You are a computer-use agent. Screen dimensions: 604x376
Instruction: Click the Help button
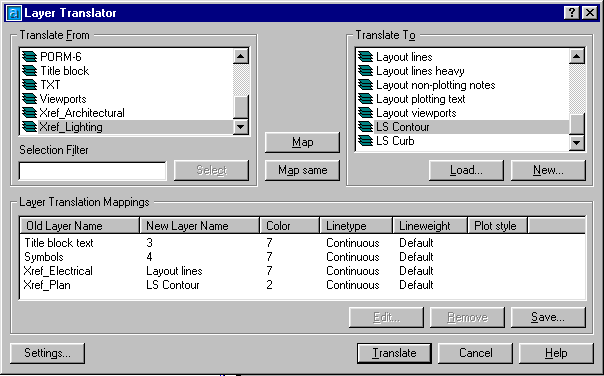[556, 353]
